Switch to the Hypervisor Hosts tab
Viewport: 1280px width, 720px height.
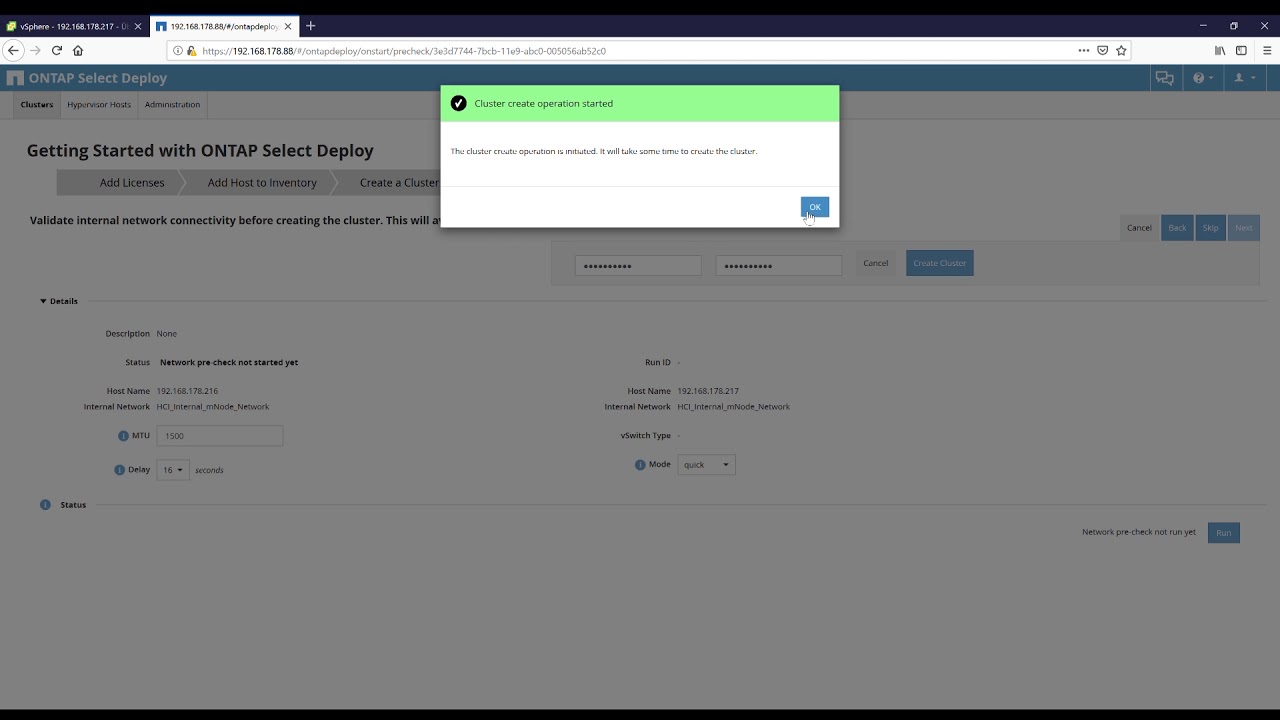(98, 104)
